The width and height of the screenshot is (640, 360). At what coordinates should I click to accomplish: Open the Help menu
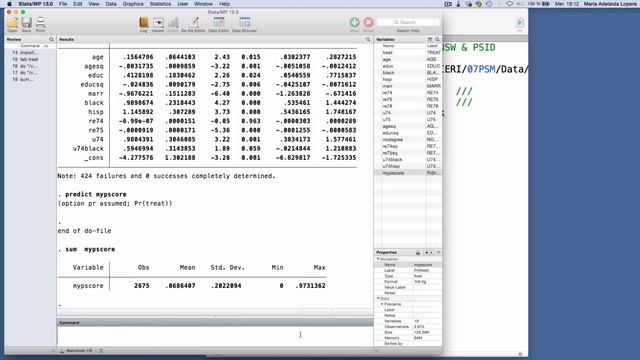pyautogui.click(x=224, y=4)
